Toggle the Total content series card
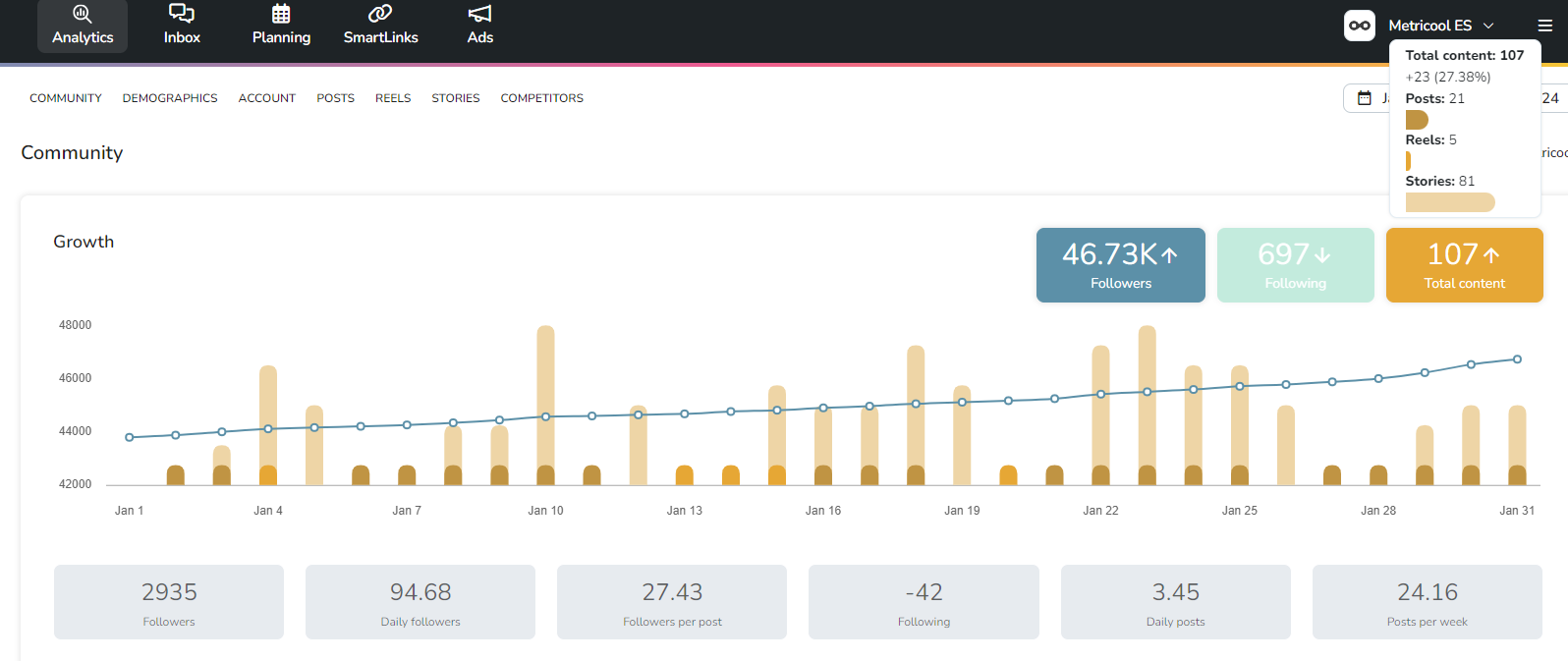 (1464, 265)
